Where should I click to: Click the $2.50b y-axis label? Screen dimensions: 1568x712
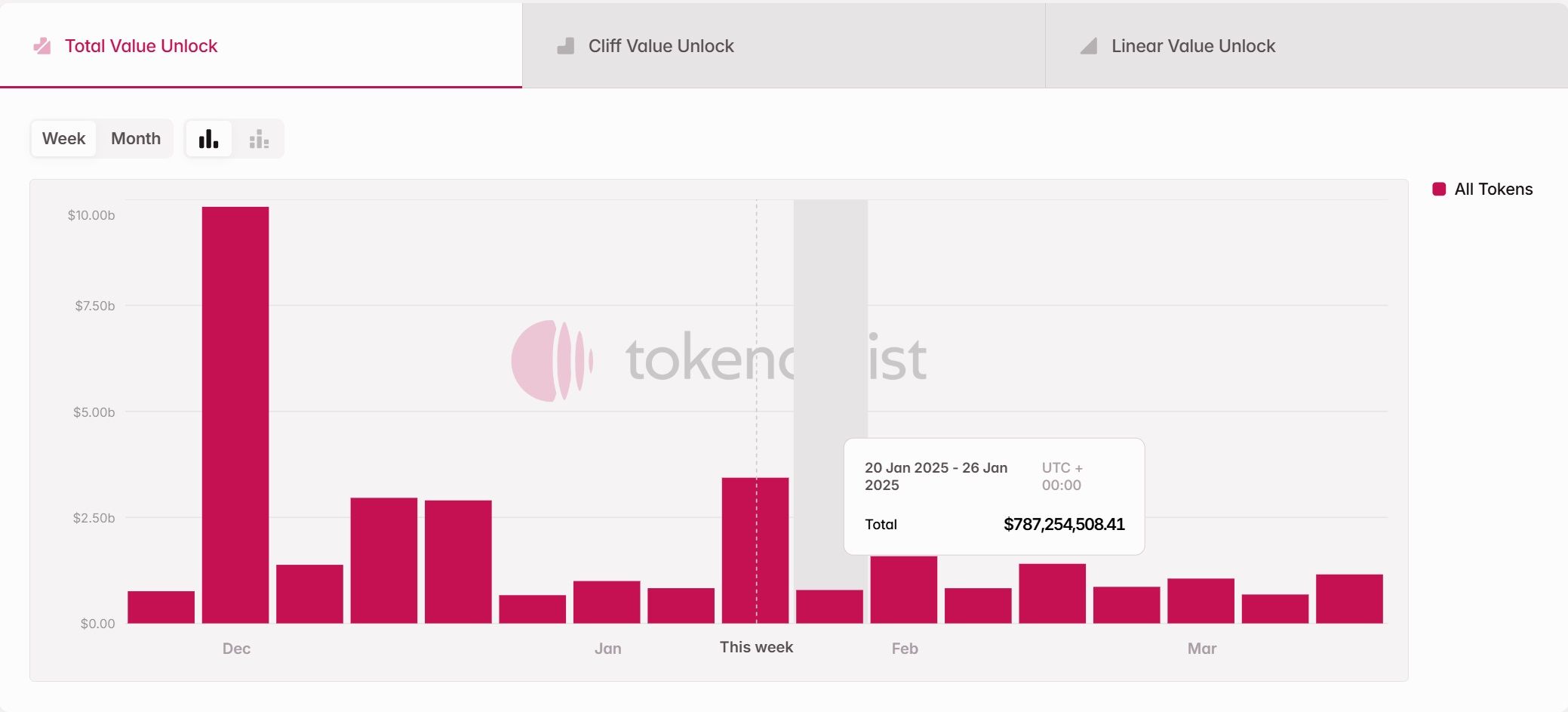coord(94,518)
